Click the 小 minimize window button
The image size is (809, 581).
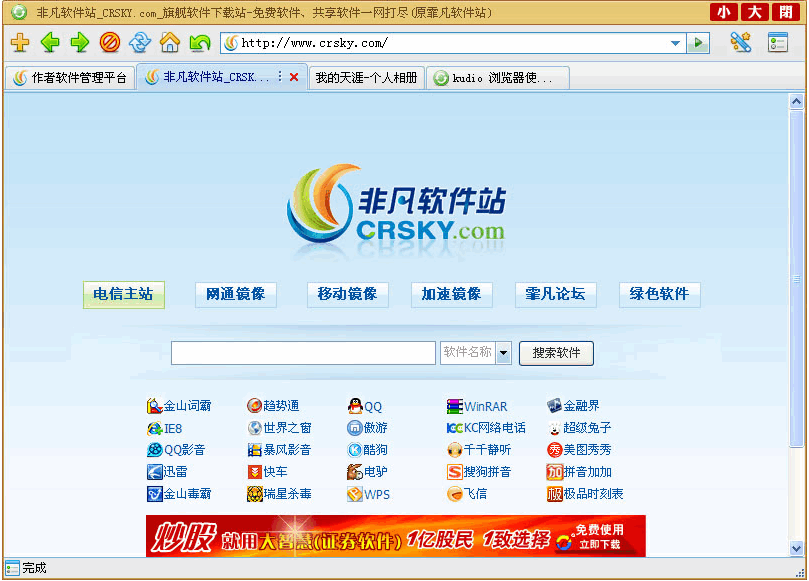(x=724, y=12)
